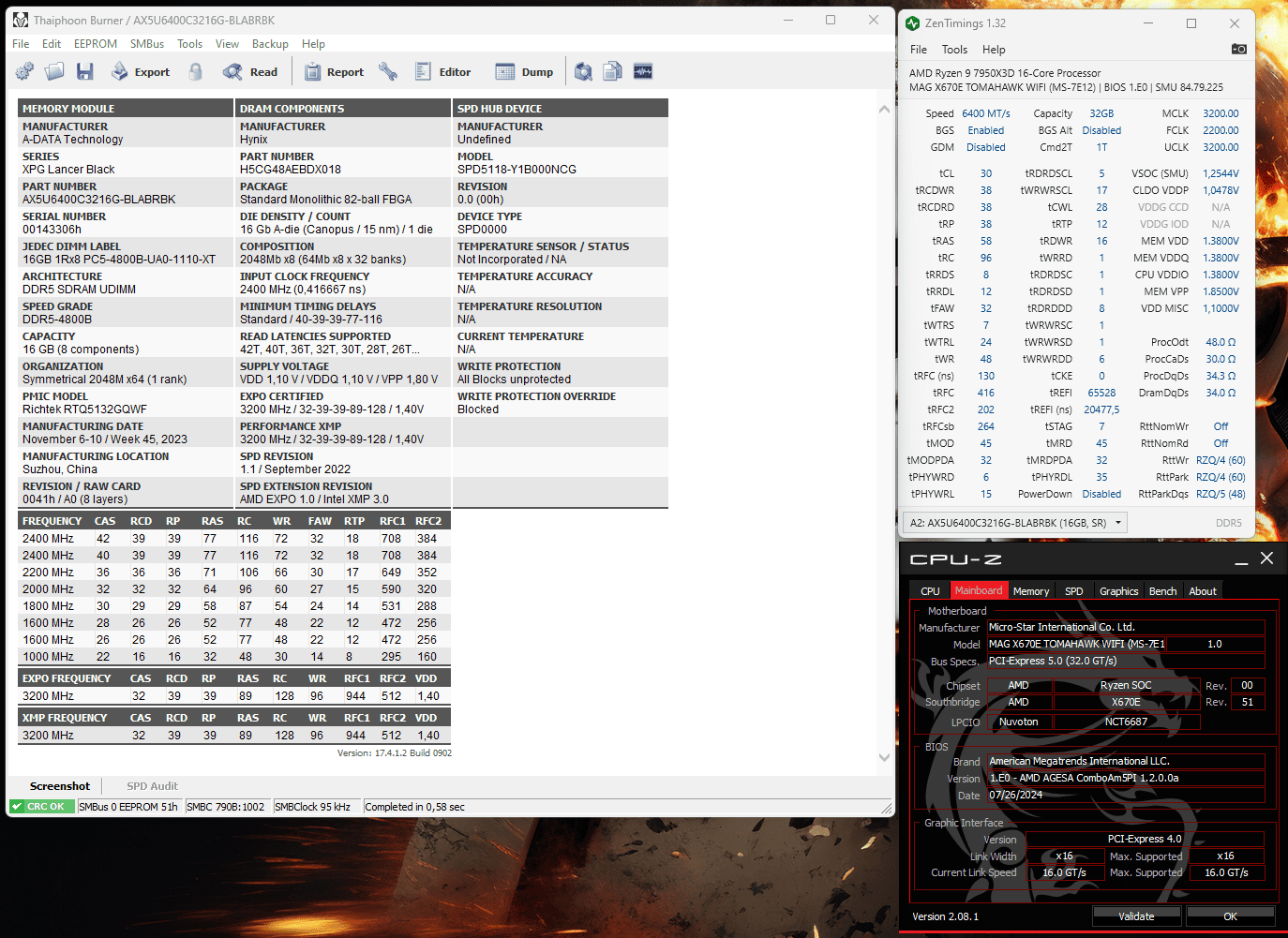
Task: Click the EXPO FREQUENCY 3200 MHz row
Action: pyautogui.click(x=234, y=696)
